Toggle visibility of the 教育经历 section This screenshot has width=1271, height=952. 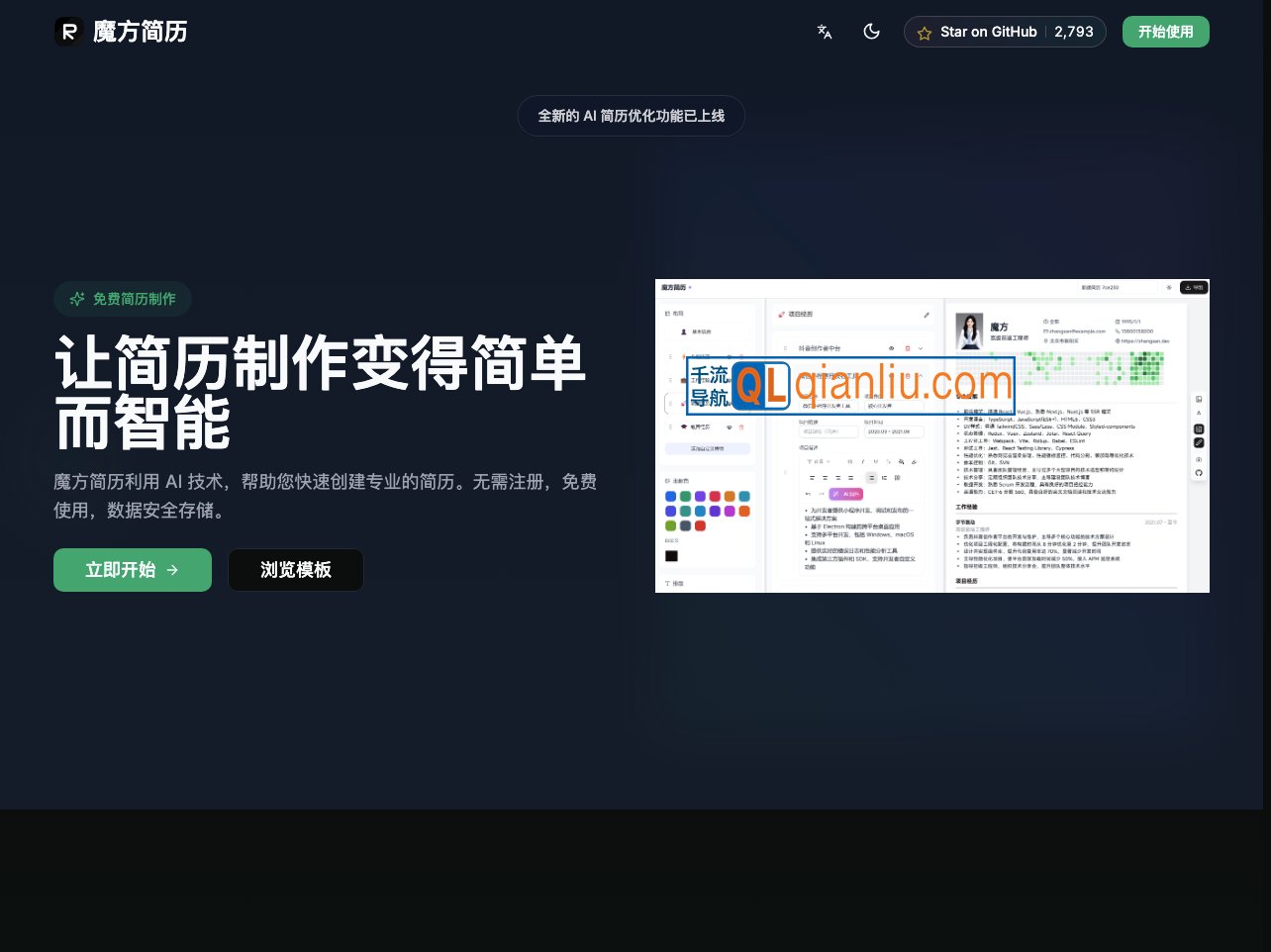tap(730, 427)
